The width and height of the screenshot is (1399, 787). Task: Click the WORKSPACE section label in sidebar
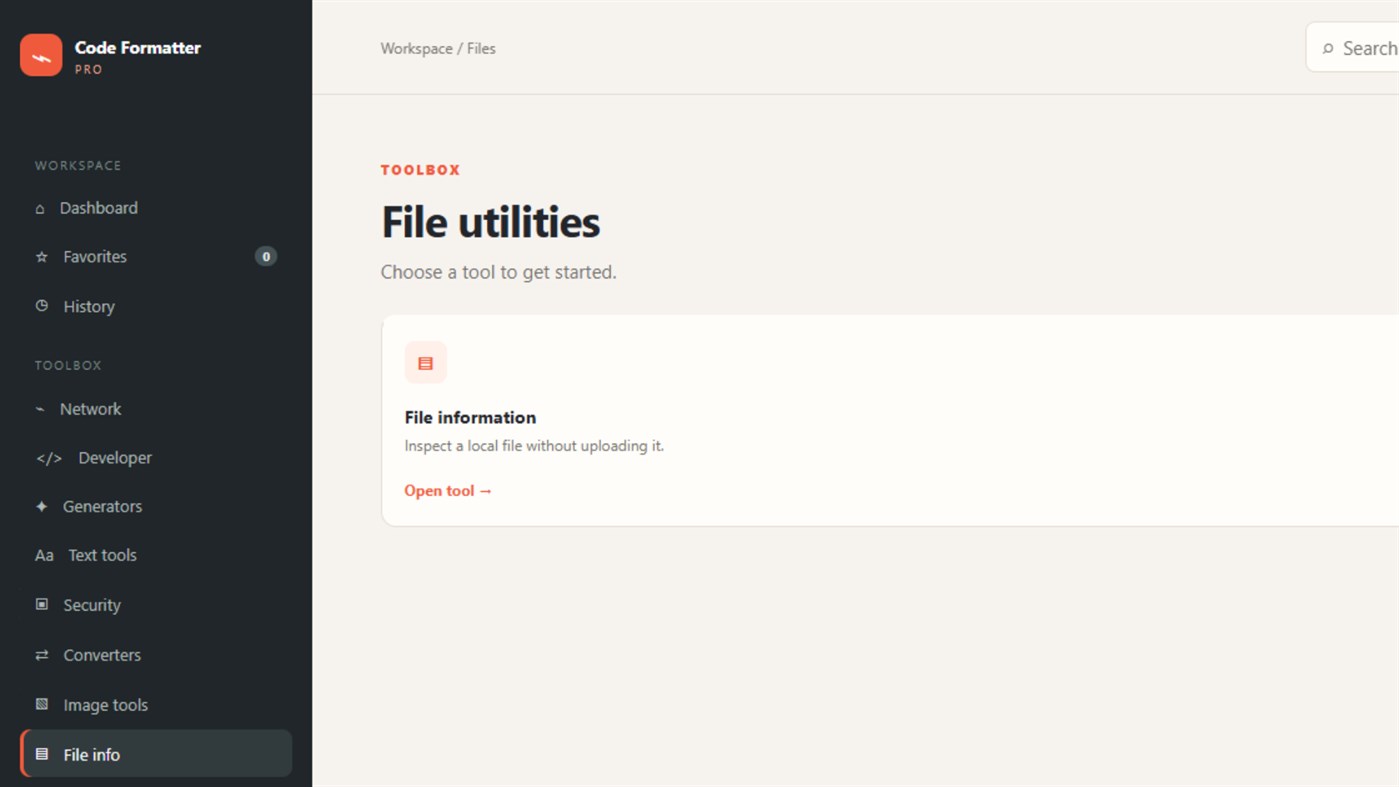tap(78, 166)
